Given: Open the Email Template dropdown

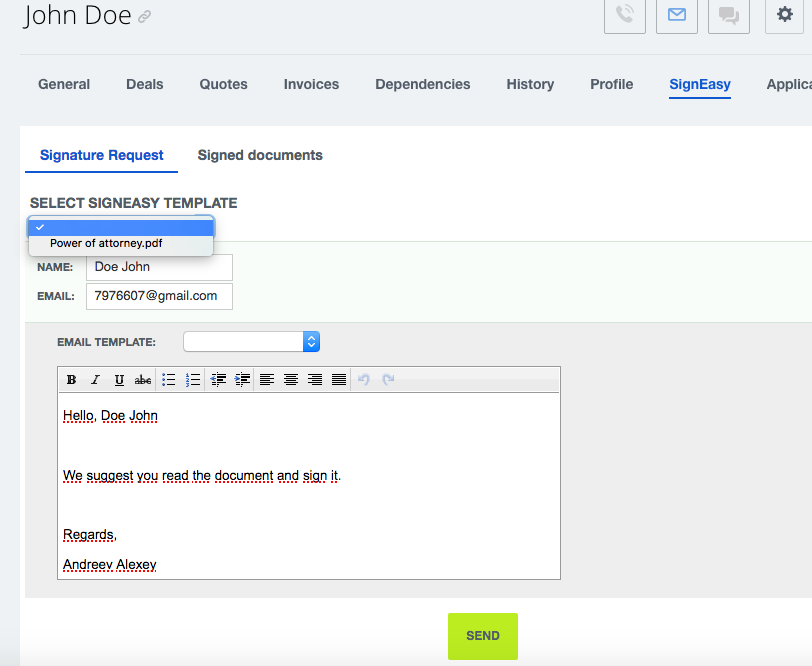Looking at the screenshot, I should point(252,342).
